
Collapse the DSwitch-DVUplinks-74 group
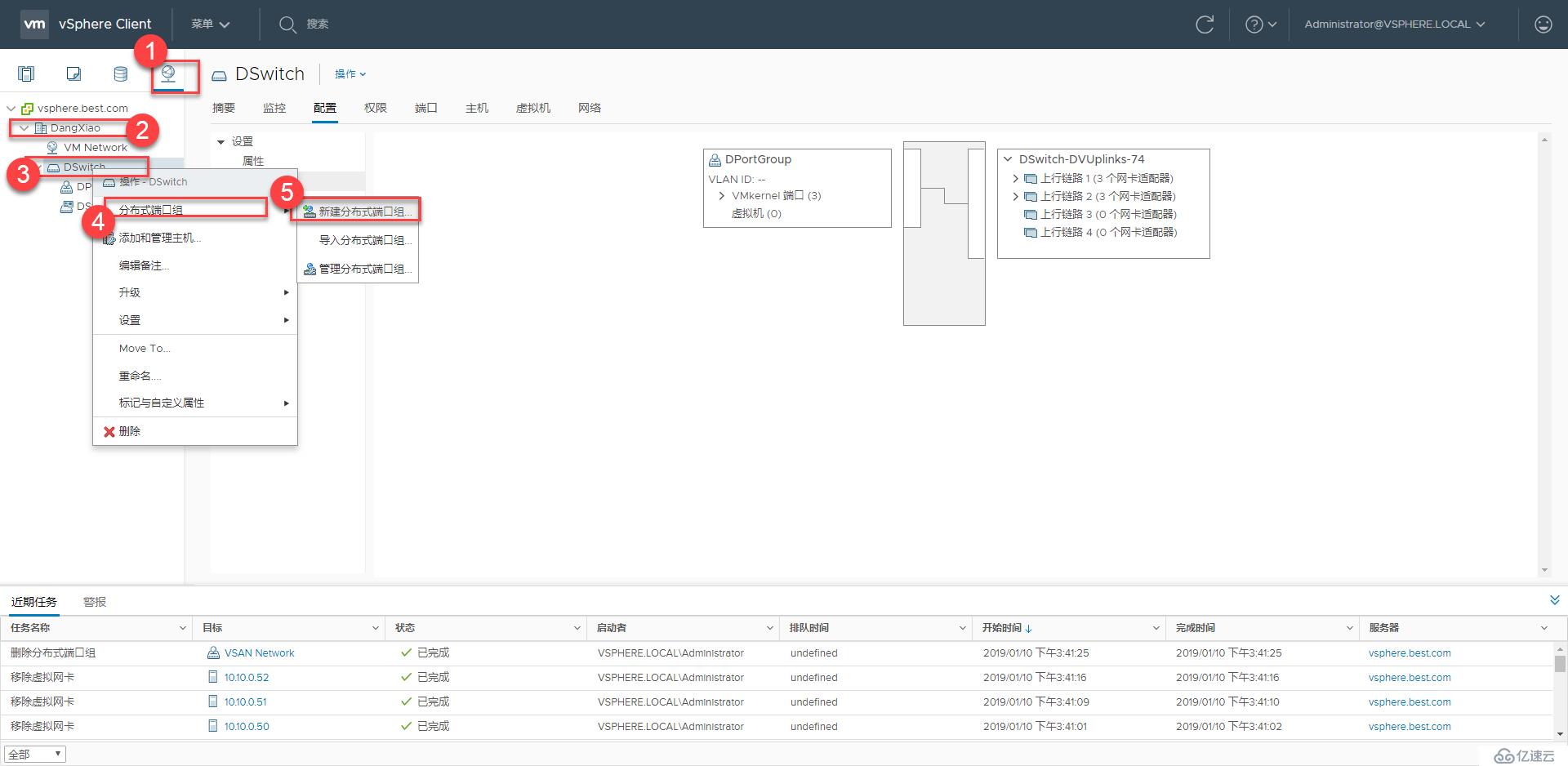pos(1008,159)
